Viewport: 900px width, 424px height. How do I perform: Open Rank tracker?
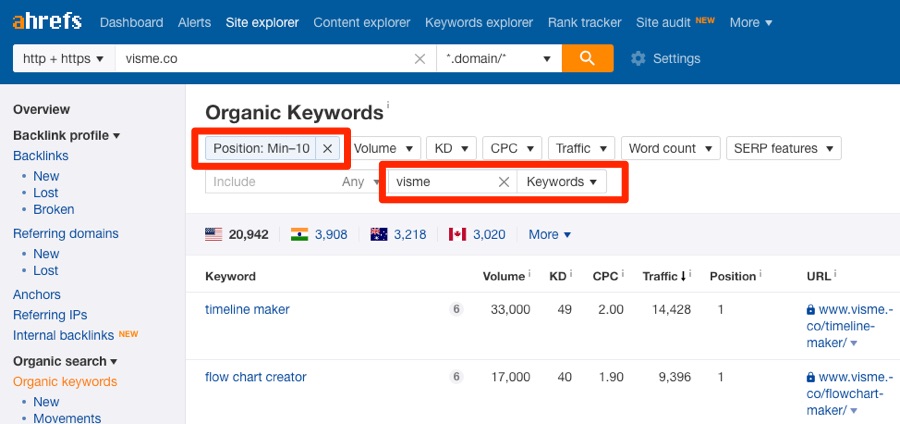point(584,22)
